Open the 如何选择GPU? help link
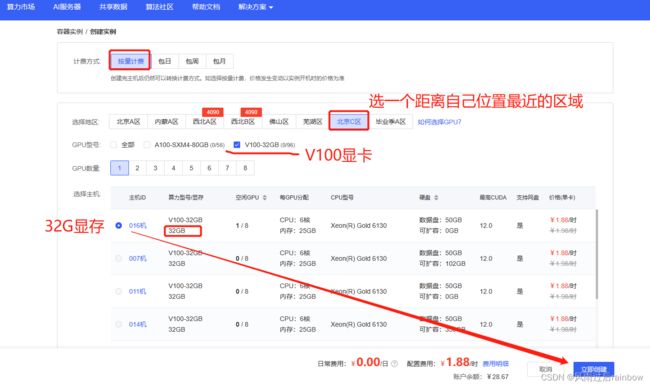The height and width of the screenshot is (386, 650). tap(439, 122)
